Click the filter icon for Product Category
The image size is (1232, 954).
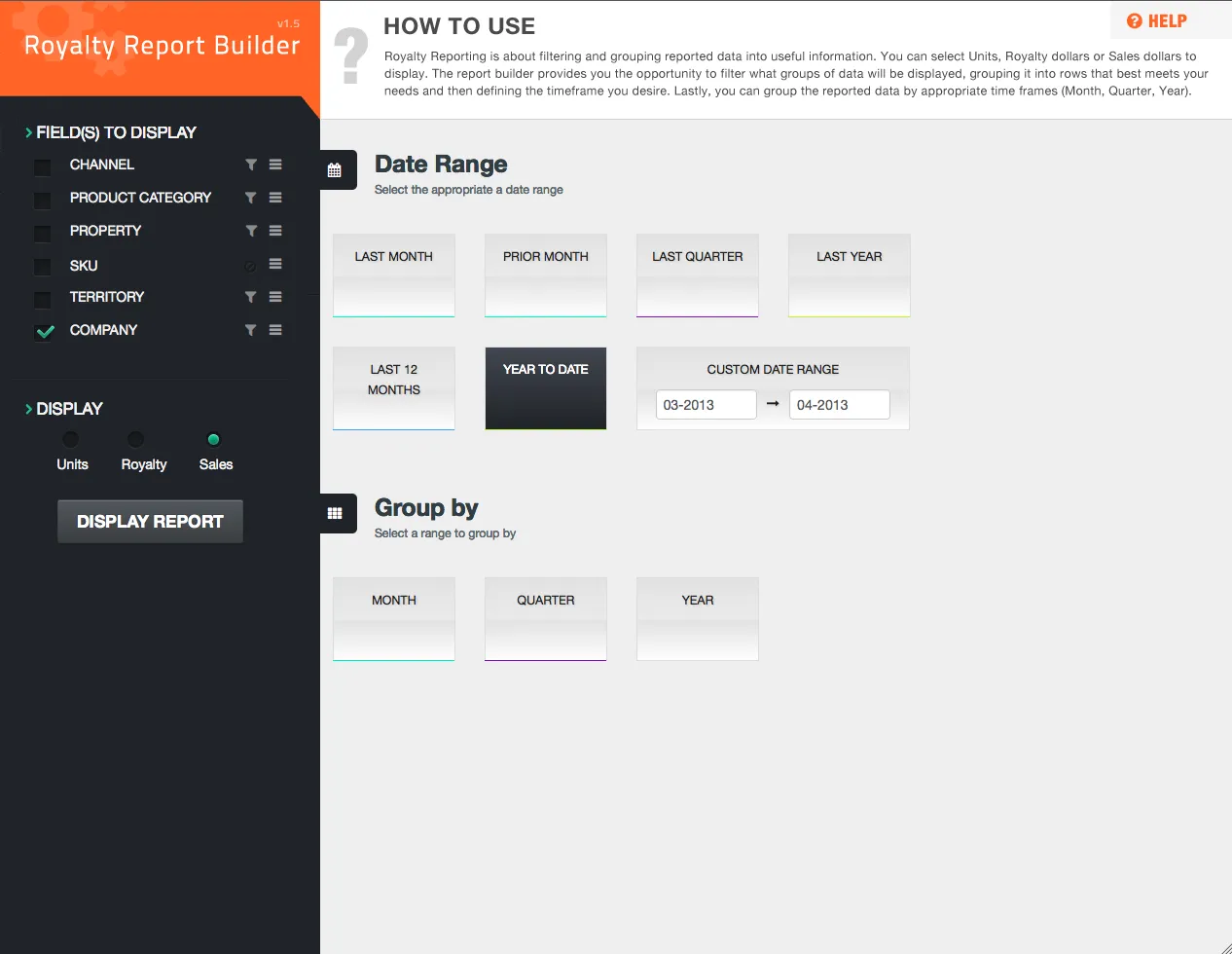coord(251,198)
